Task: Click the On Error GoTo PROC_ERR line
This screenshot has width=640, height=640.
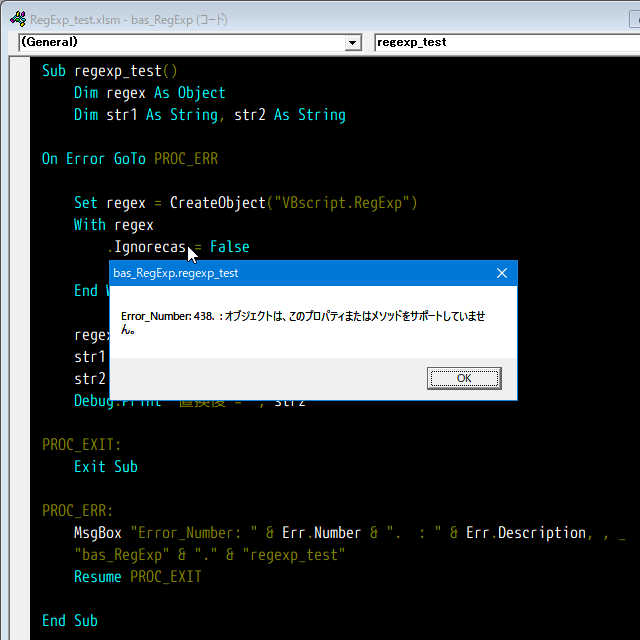Action: click(129, 159)
